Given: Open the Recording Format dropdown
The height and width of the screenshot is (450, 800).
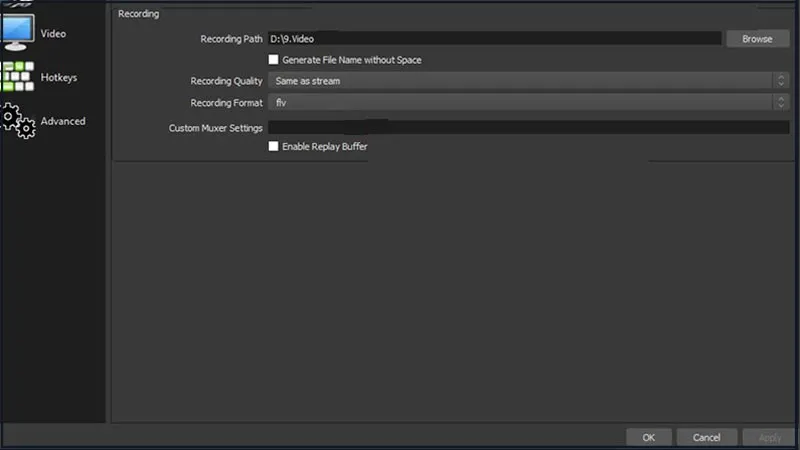Looking at the screenshot, I should 520,103.
